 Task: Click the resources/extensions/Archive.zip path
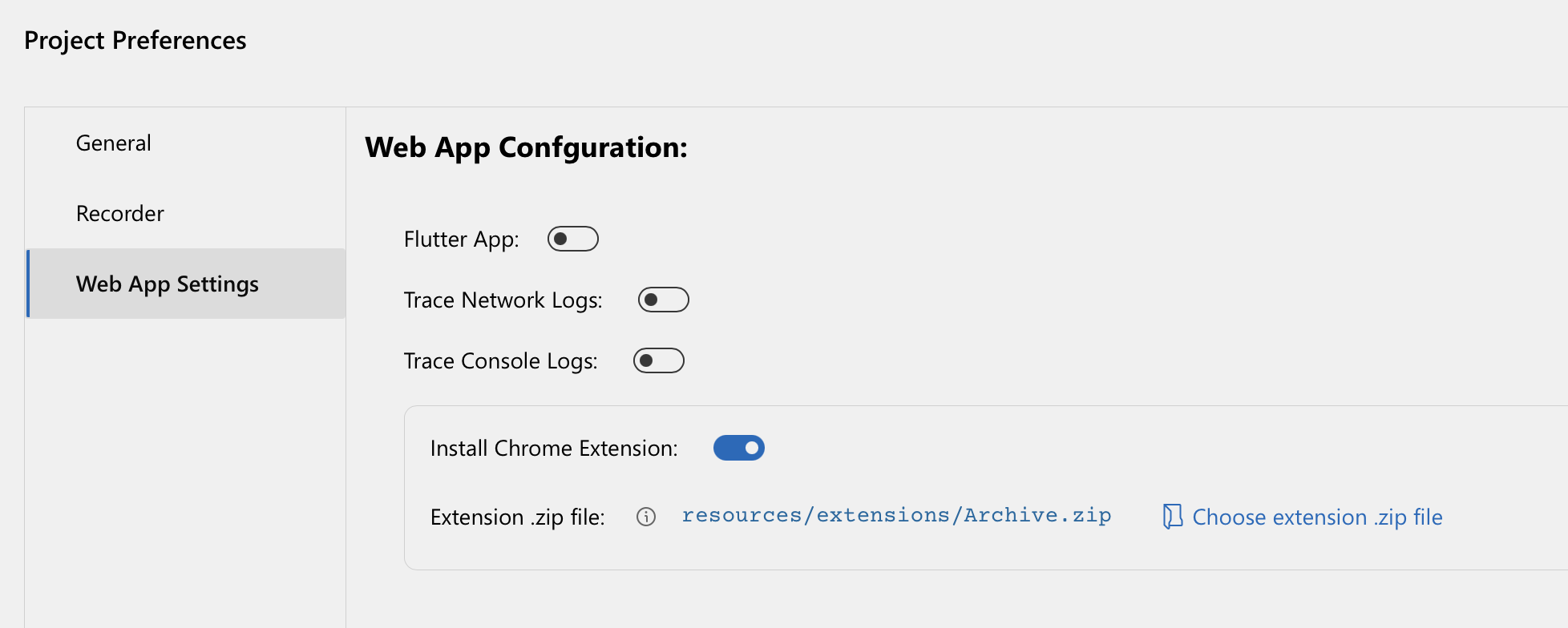pos(896,515)
